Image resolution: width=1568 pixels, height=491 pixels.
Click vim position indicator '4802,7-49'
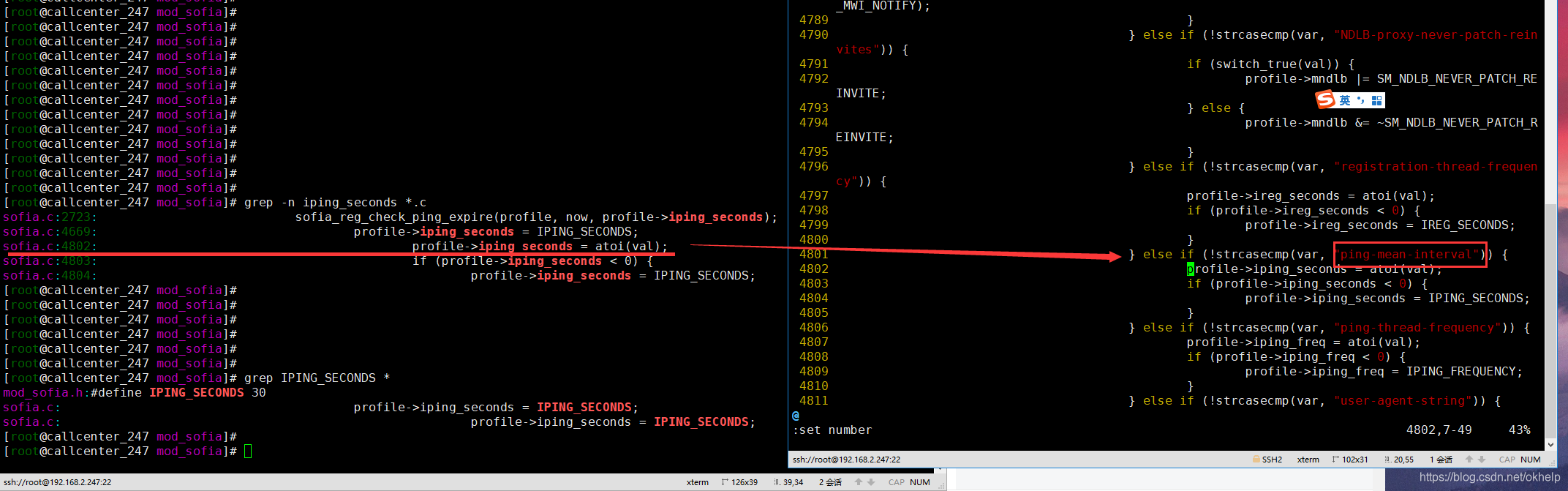point(1439,430)
